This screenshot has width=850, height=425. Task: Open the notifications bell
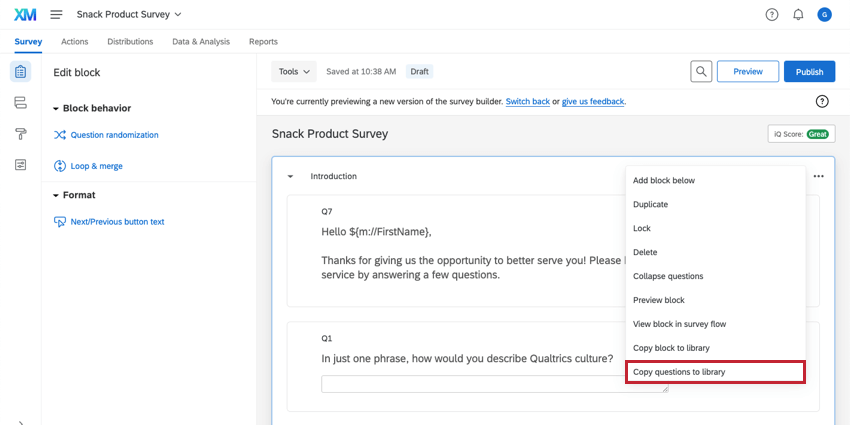[x=798, y=15]
